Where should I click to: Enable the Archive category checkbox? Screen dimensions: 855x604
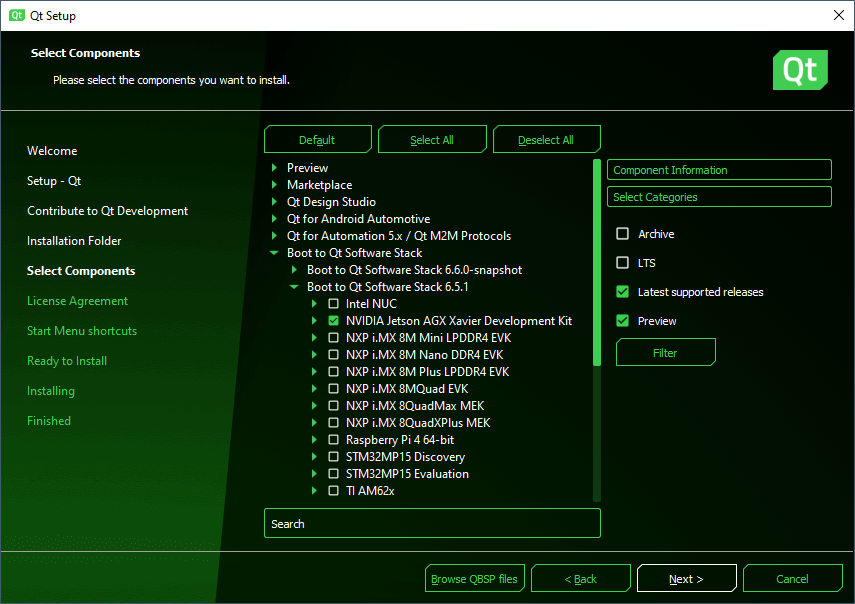623,234
